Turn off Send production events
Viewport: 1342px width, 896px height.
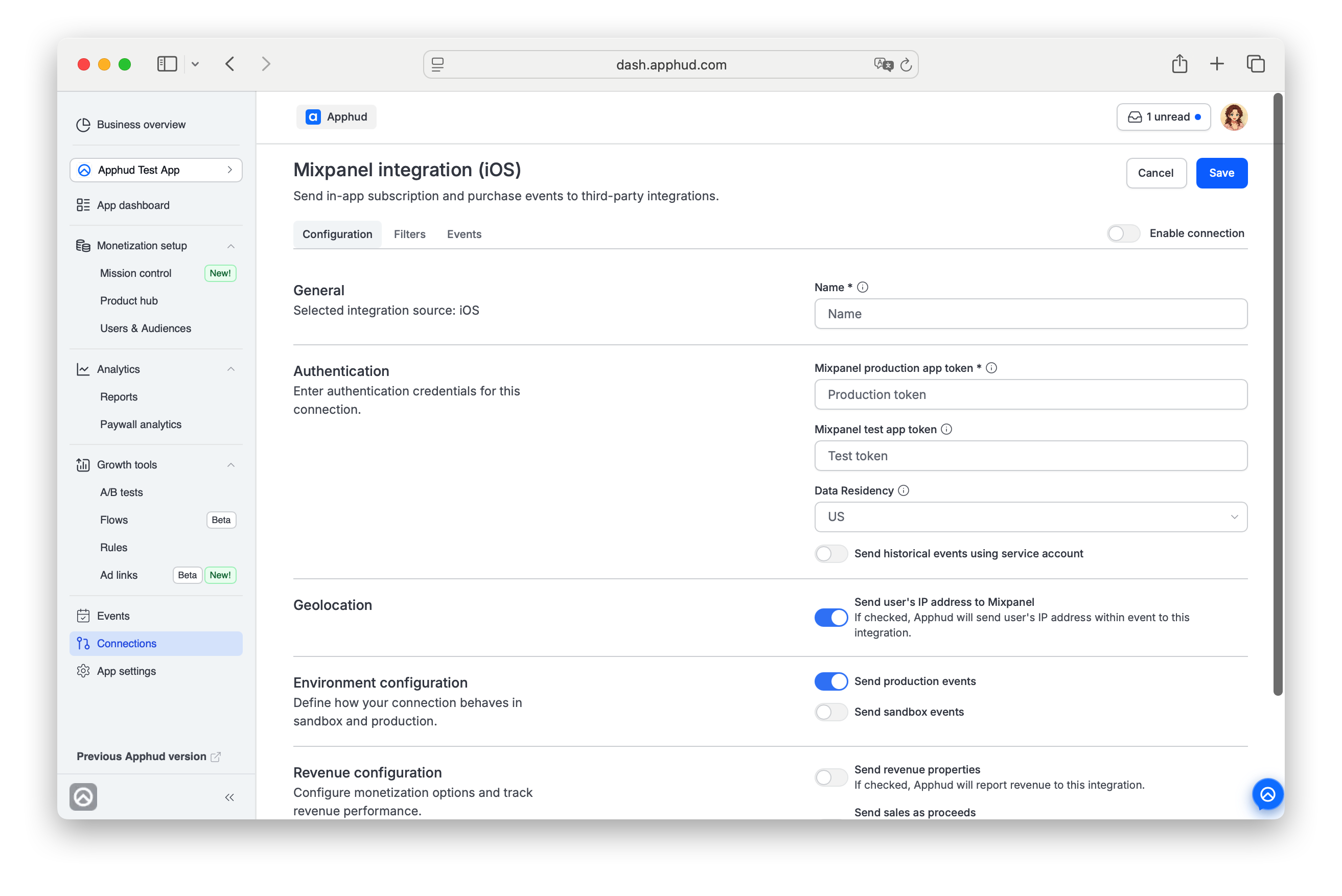point(831,681)
